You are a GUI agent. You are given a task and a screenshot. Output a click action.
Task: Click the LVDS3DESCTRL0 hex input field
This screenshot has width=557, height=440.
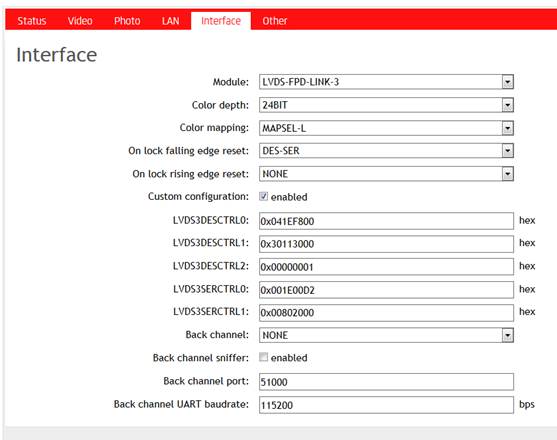click(x=386, y=221)
